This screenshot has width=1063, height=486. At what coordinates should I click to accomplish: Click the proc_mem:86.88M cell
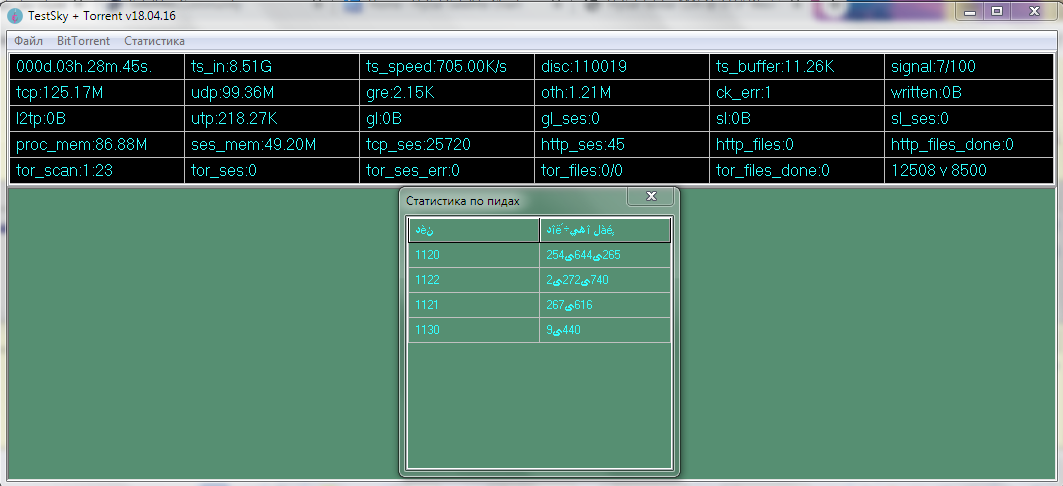click(x=96, y=144)
